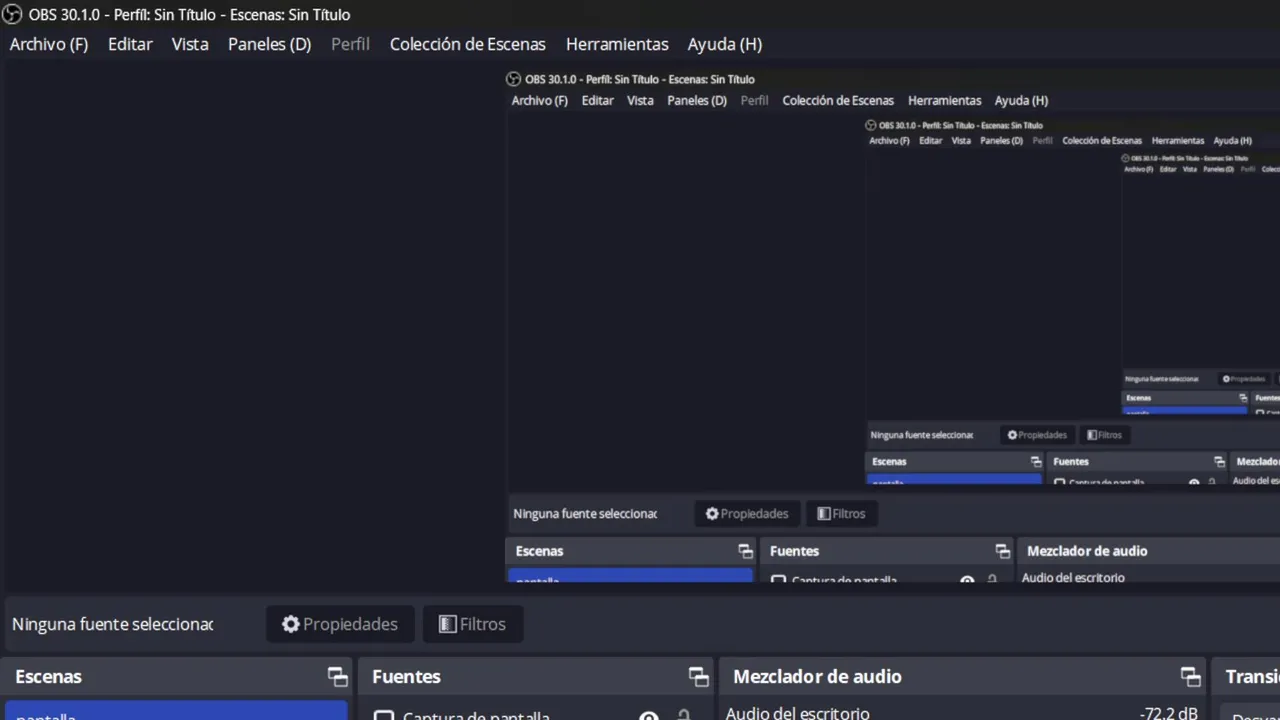The height and width of the screenshot is (720, 1280).
Task: Toggle the lock icon on main Captura de pantalla
Action: (684, 715)
